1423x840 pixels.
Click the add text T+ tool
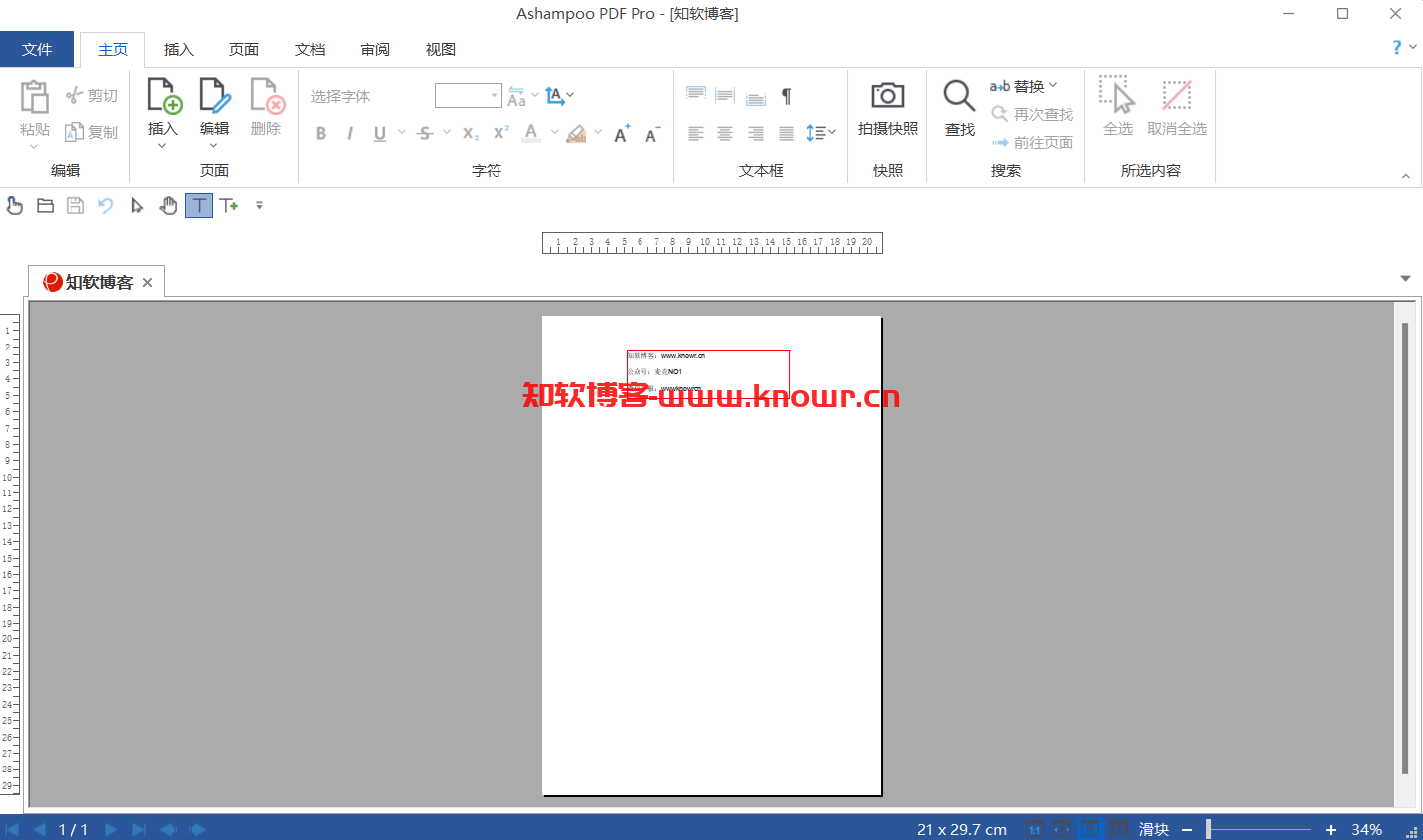(229, 206)
